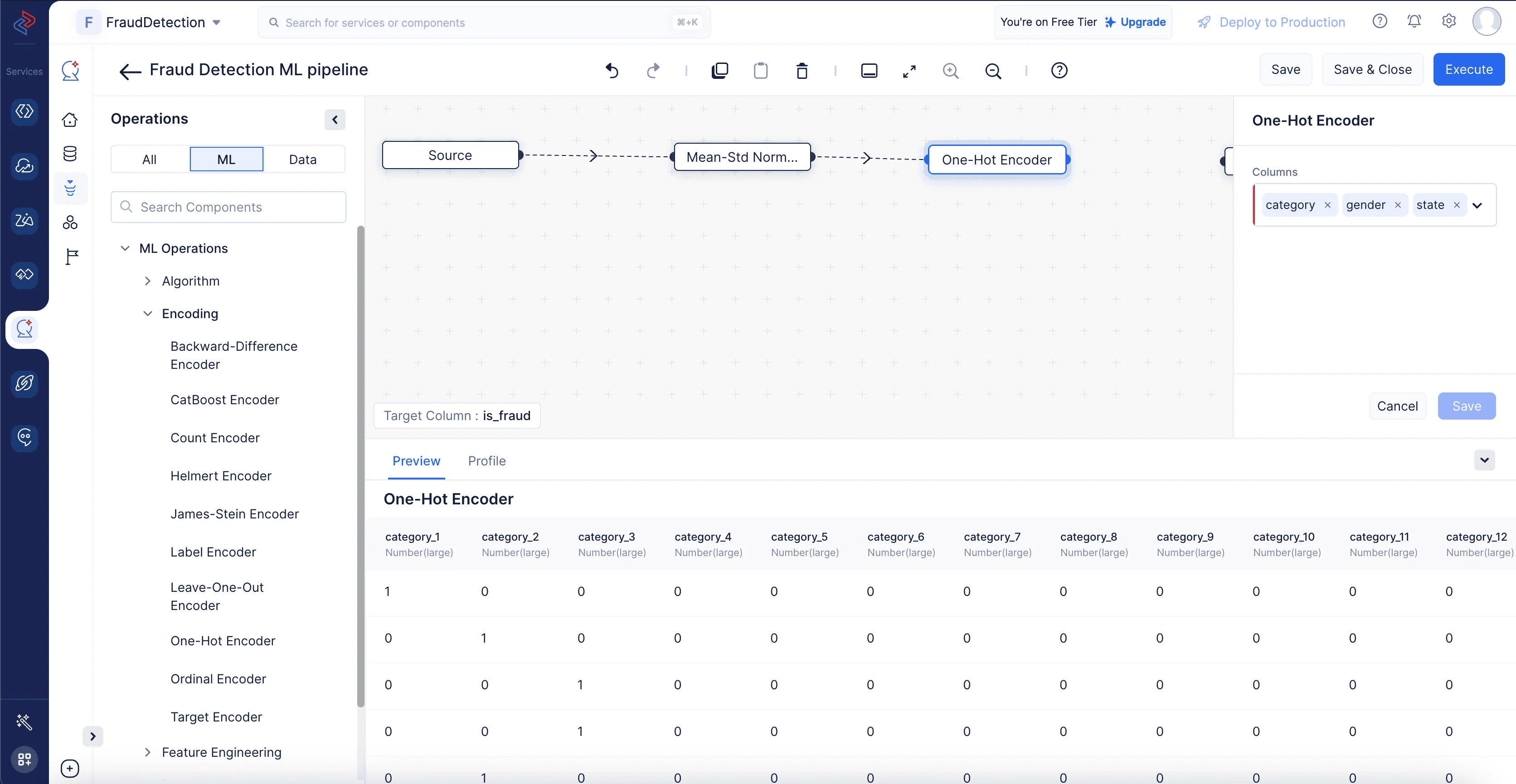Viewport: 1516px width, 784px height.
Task: Collapse the Operations panel
Action: [x=335, y=119]
